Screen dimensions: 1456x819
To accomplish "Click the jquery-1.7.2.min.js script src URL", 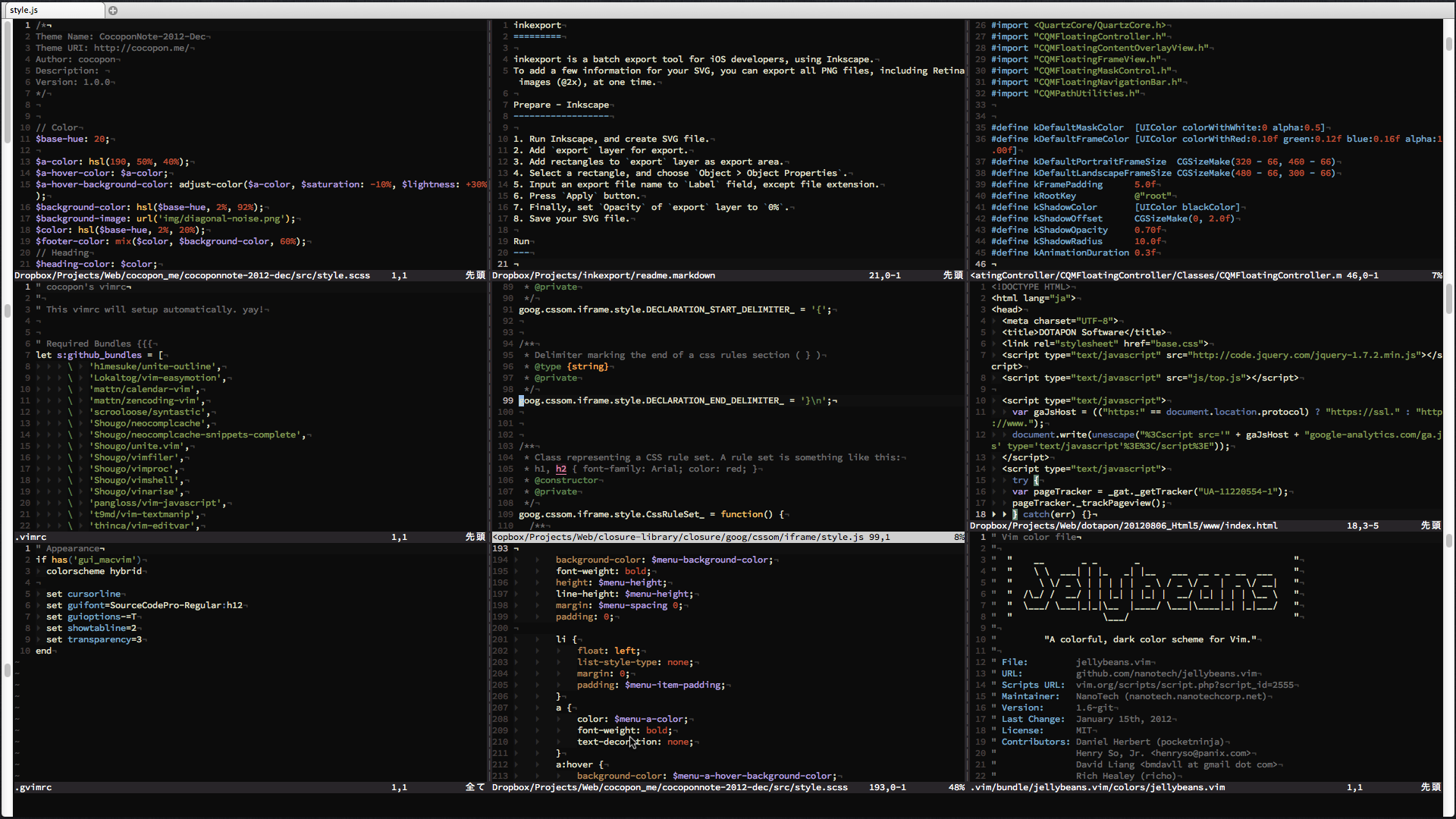I will pos(1304,355).
